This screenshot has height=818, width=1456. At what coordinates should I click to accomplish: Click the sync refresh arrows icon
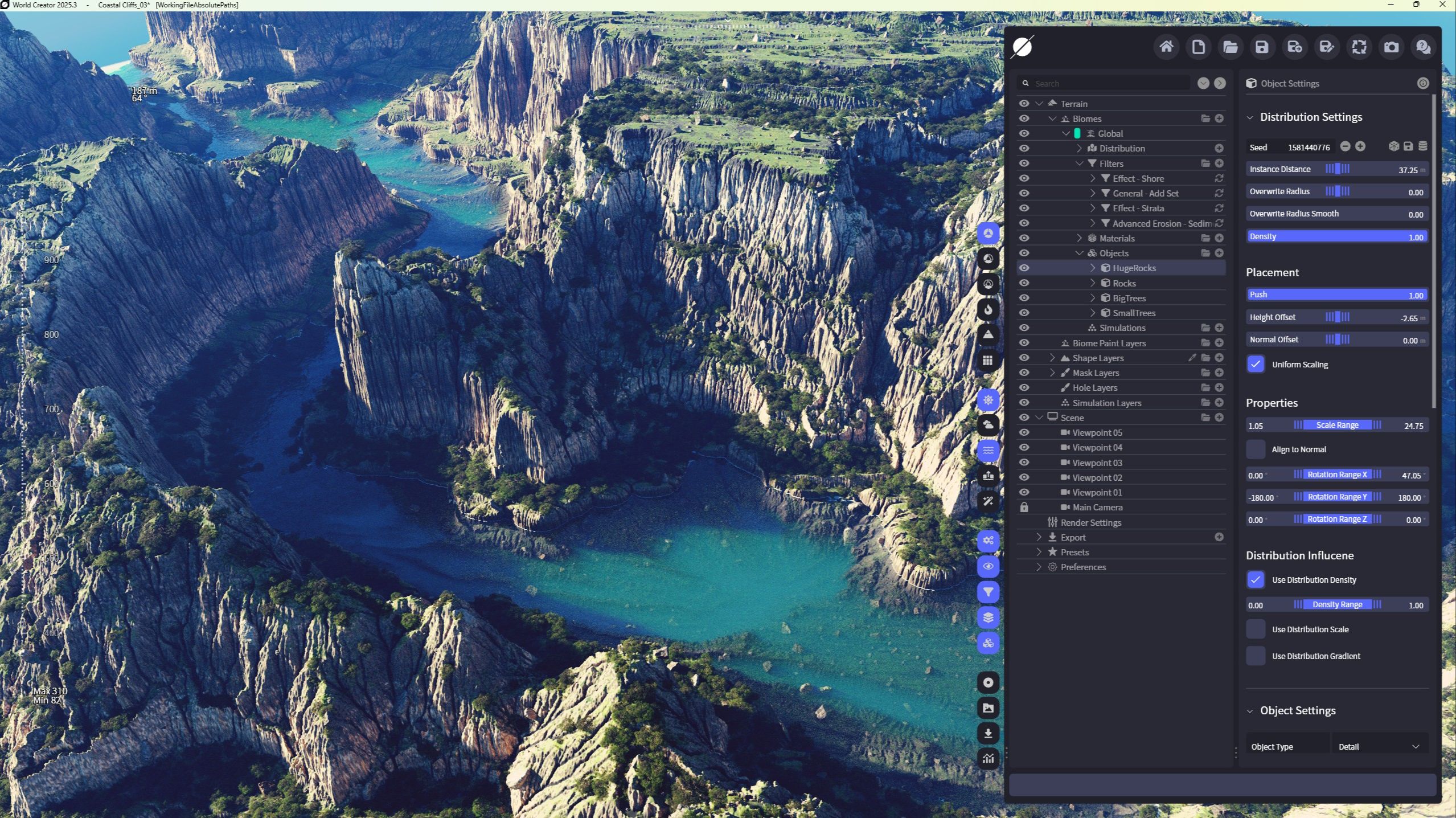pos(1359,47)
